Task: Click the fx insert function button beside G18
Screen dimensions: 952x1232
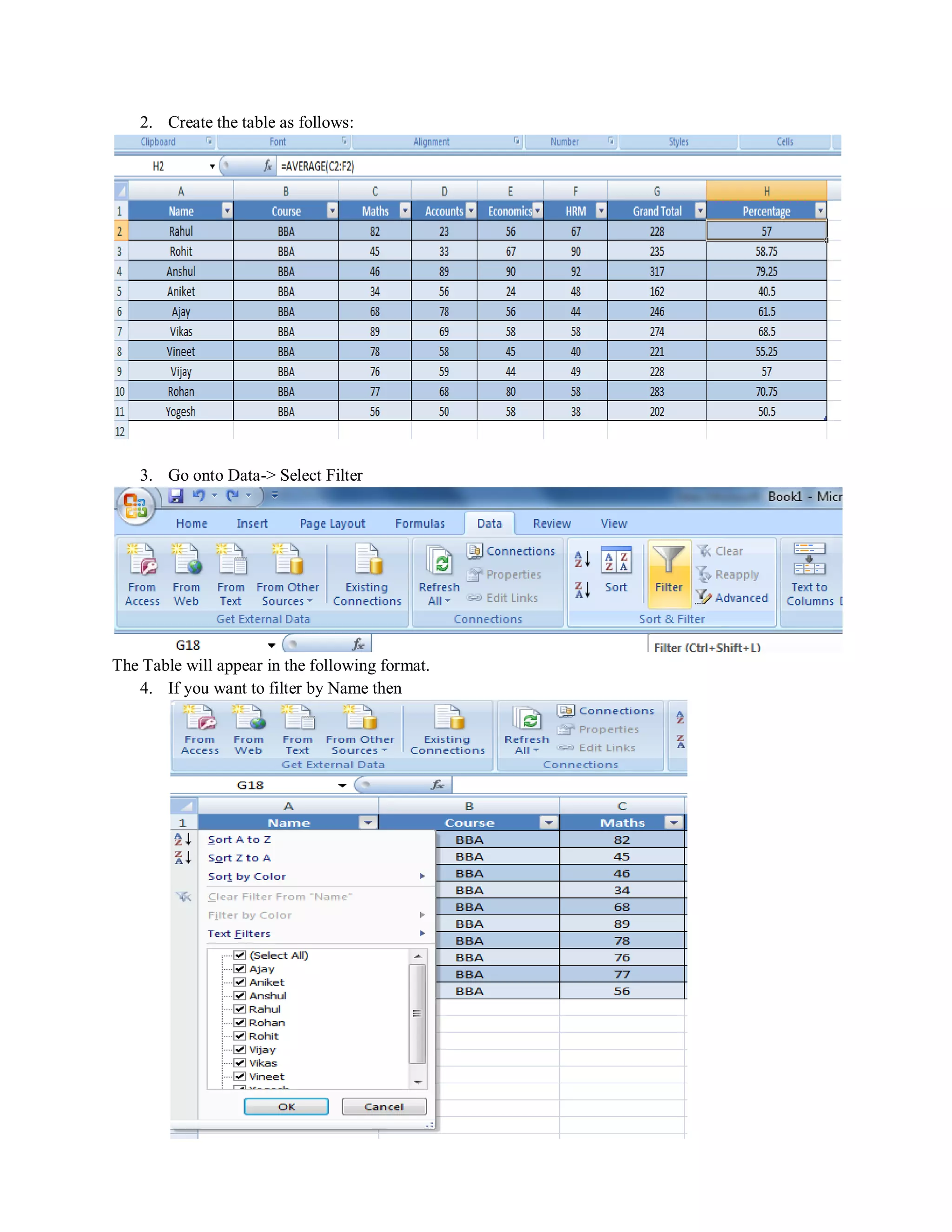Action: pos(357,644)
